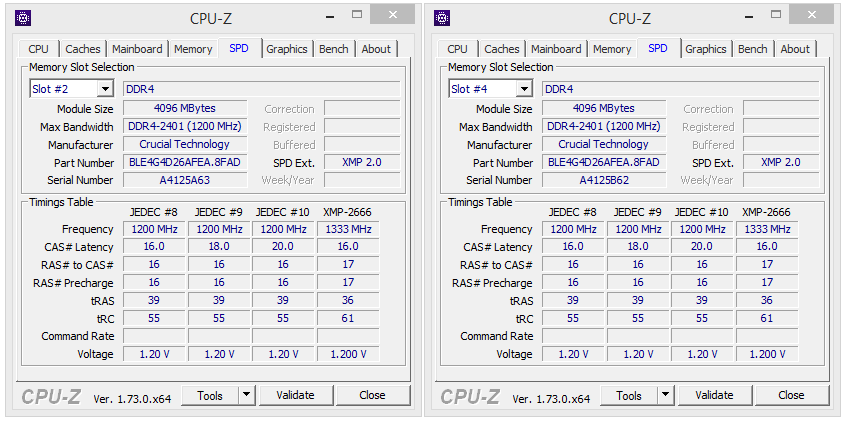Click serial number A4125B62 field
This screenshot has width=846, height=422.
tap(604, 180)
